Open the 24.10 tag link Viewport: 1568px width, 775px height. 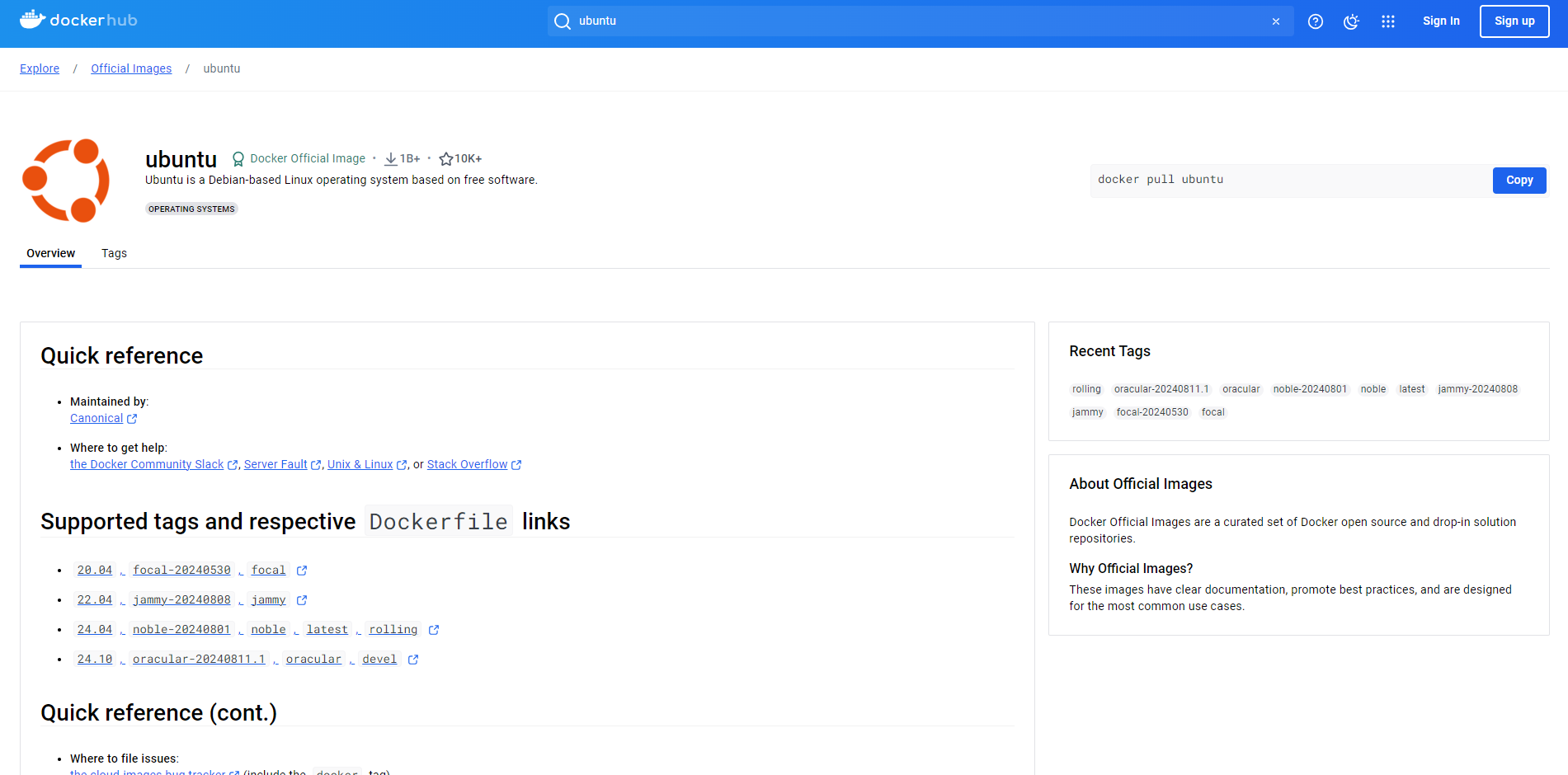click(x=95, y=660)
